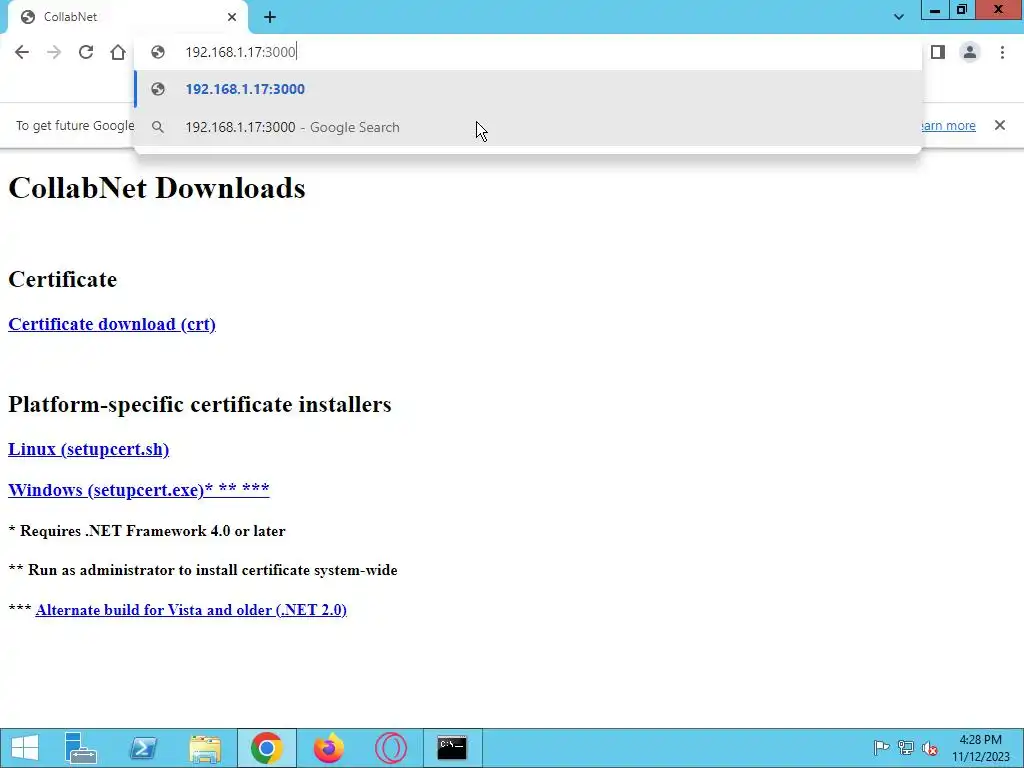
Task: Open the Chrome profile avatar menu
Action: pyautogui.click(x=970, y=52)
